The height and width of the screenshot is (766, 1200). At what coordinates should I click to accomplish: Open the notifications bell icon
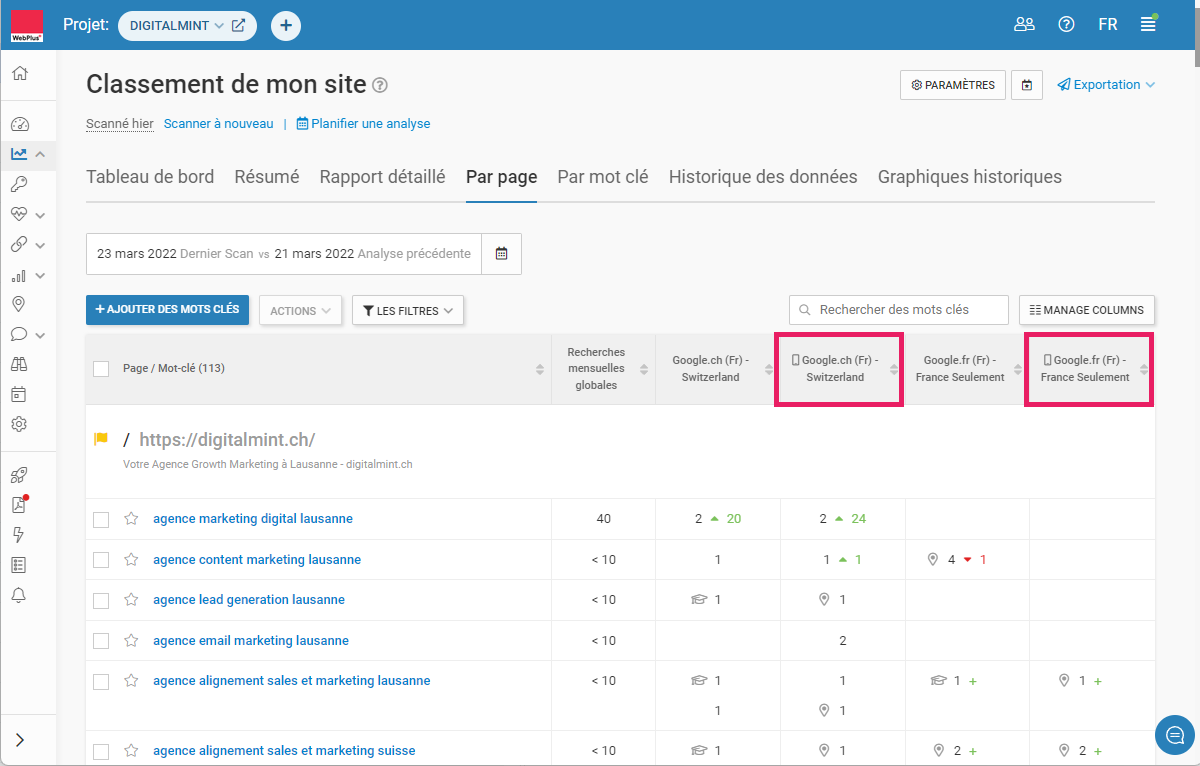19,595
